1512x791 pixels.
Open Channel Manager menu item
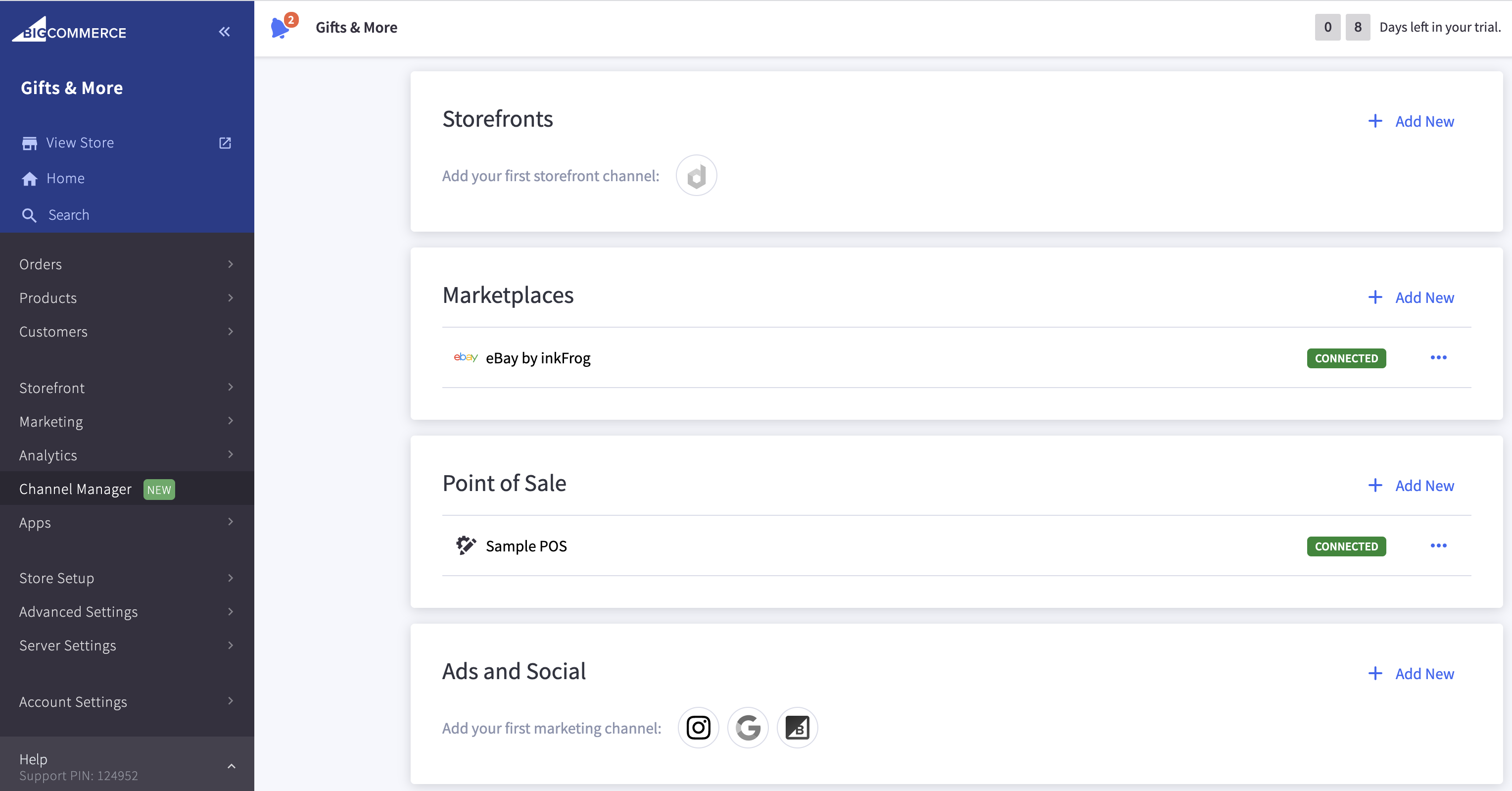[x=75, y=489]
